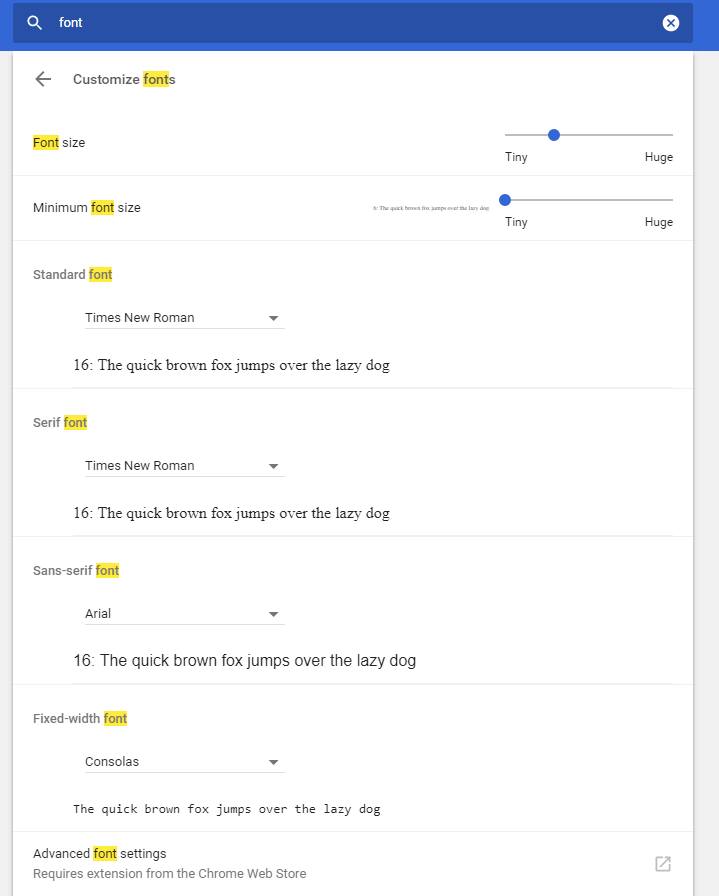The height and width of the screenshot is (896, 719).
Task: Open Advanced font settings external link icon
Action: point(663,863)
